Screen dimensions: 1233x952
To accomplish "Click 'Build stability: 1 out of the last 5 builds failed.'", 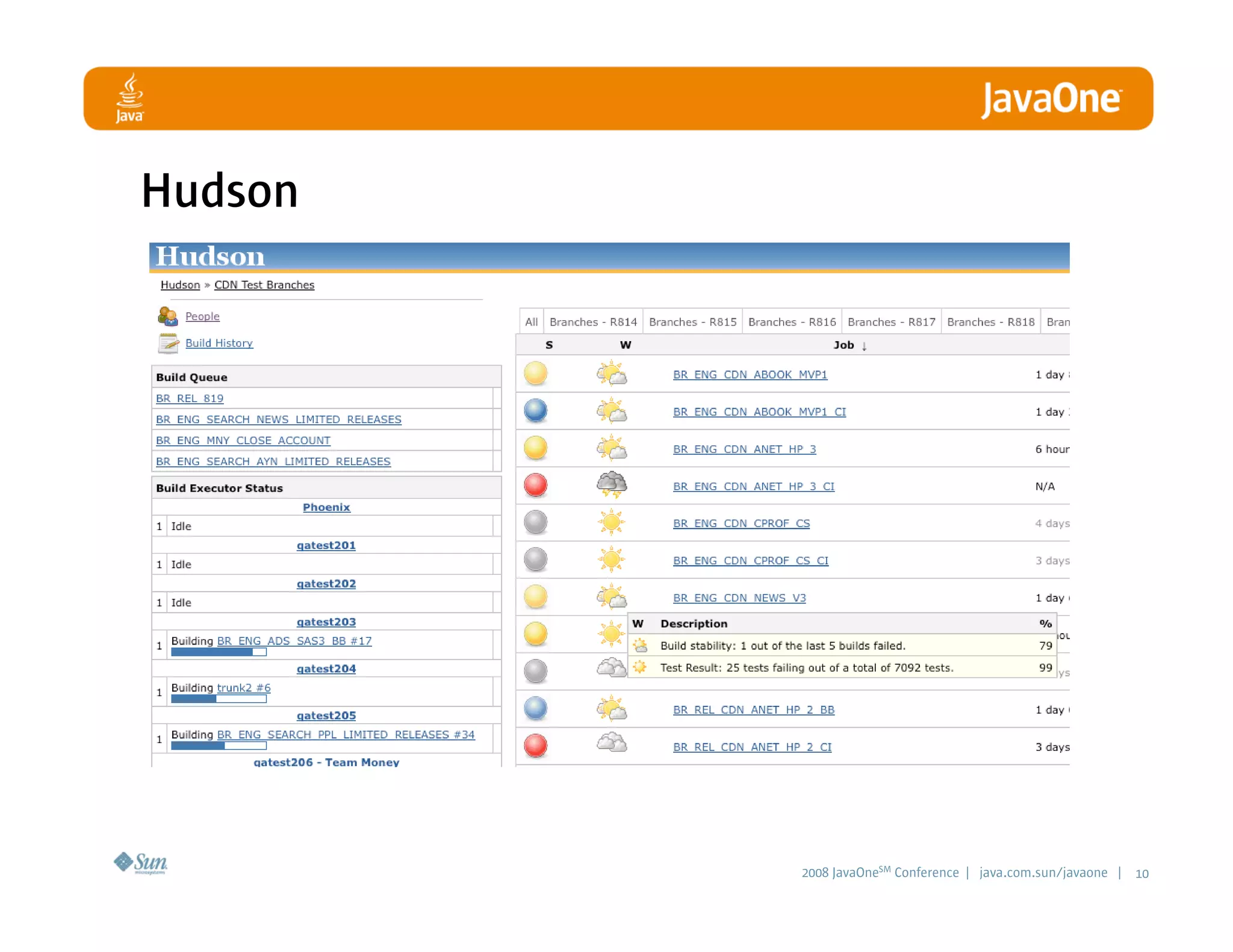I will coord(783,646).
